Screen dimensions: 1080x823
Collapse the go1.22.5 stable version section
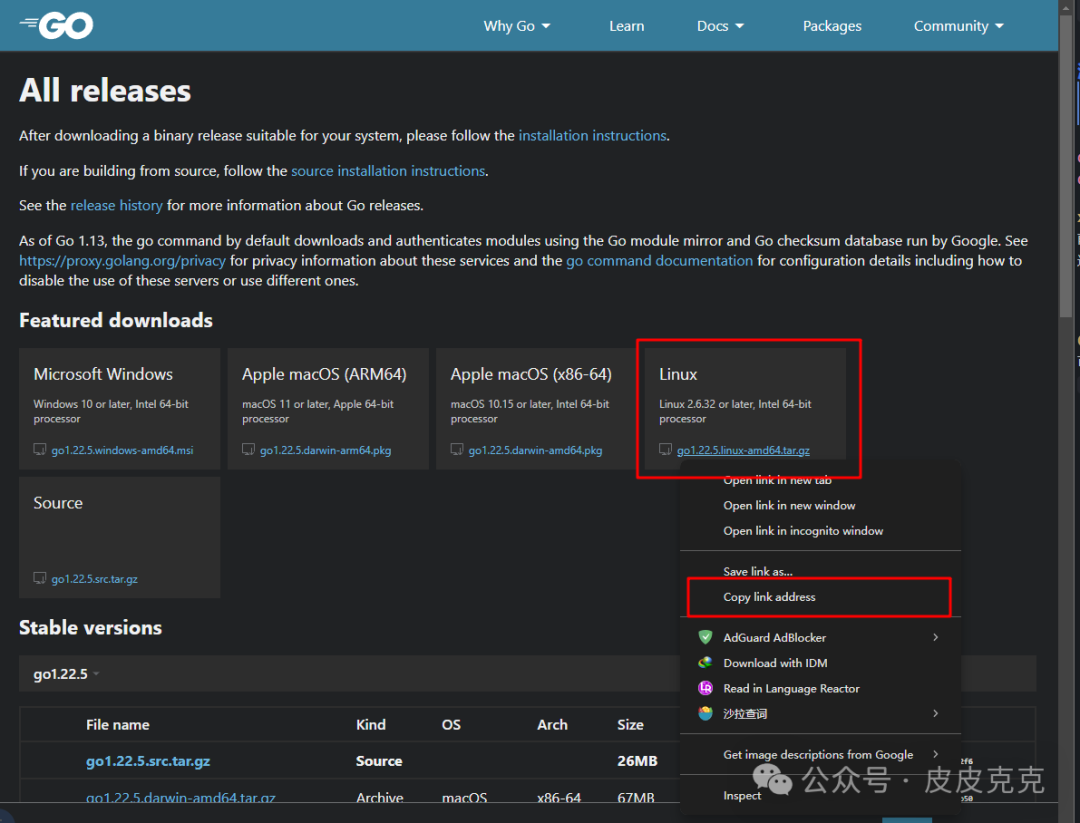[67, 674]
